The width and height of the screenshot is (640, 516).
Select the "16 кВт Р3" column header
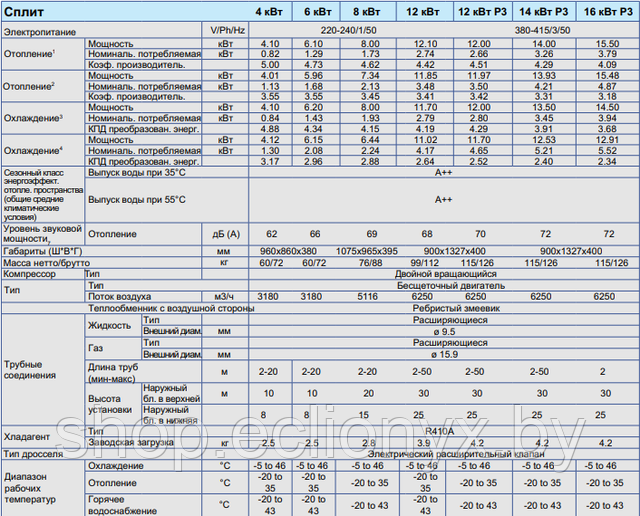(x=608, y=12)
